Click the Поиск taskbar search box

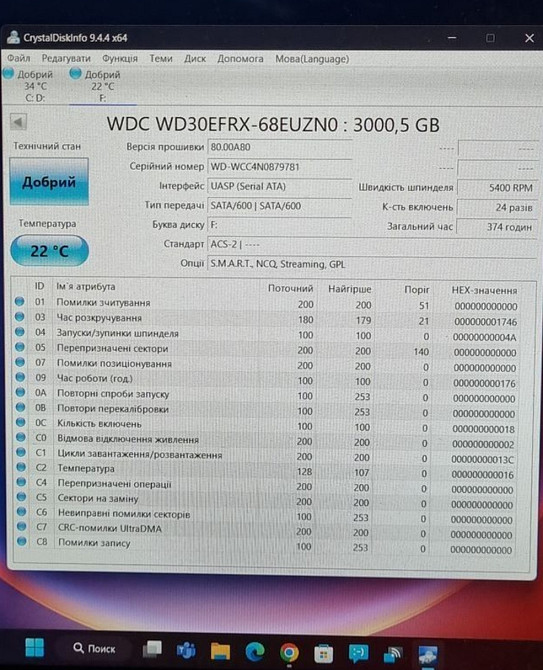(x=95, y=649)
